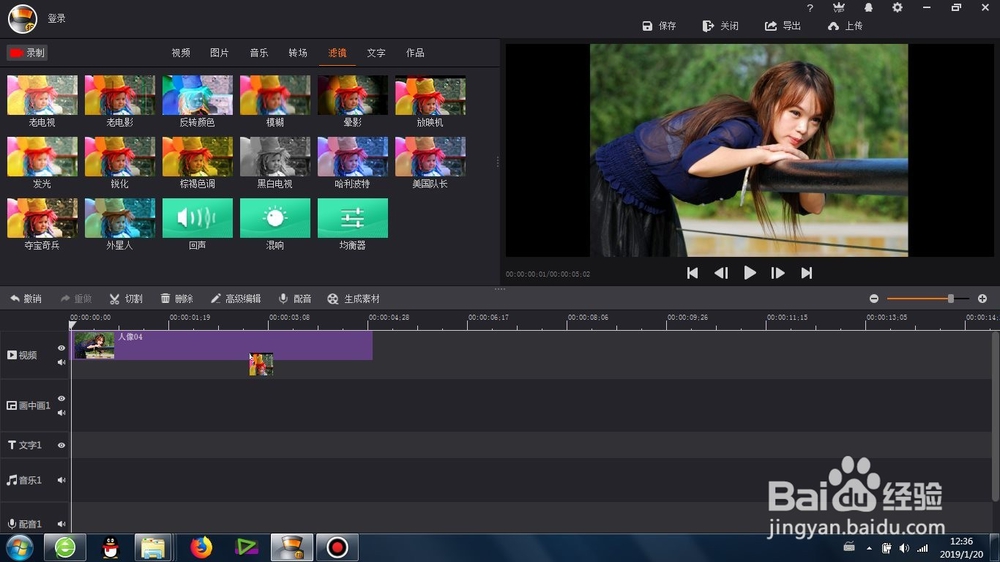
Task: Switch to the 转场 transitions tab
Action: pos(298,53)
